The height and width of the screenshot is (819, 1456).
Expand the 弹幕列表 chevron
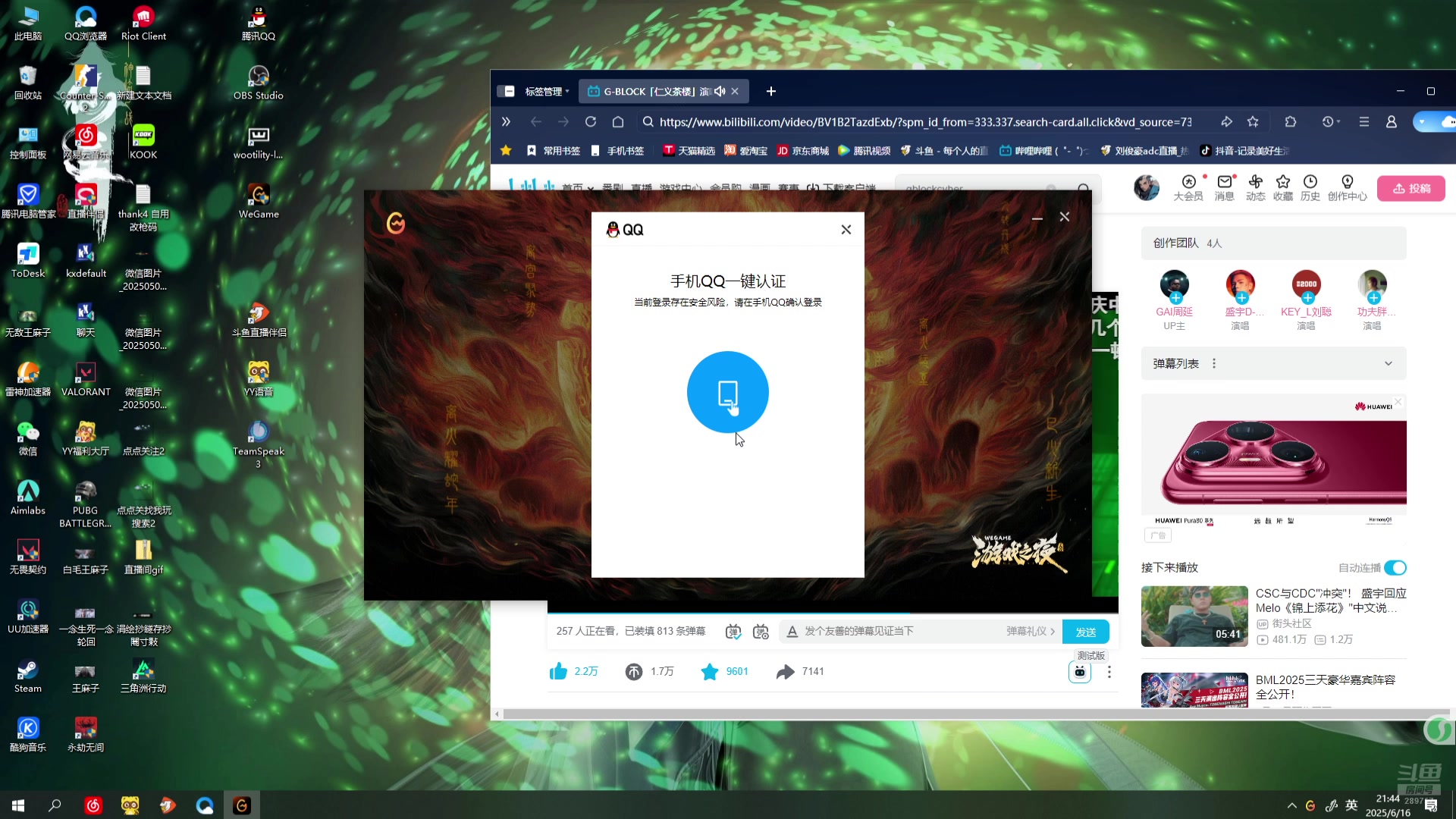(1389, 364)
